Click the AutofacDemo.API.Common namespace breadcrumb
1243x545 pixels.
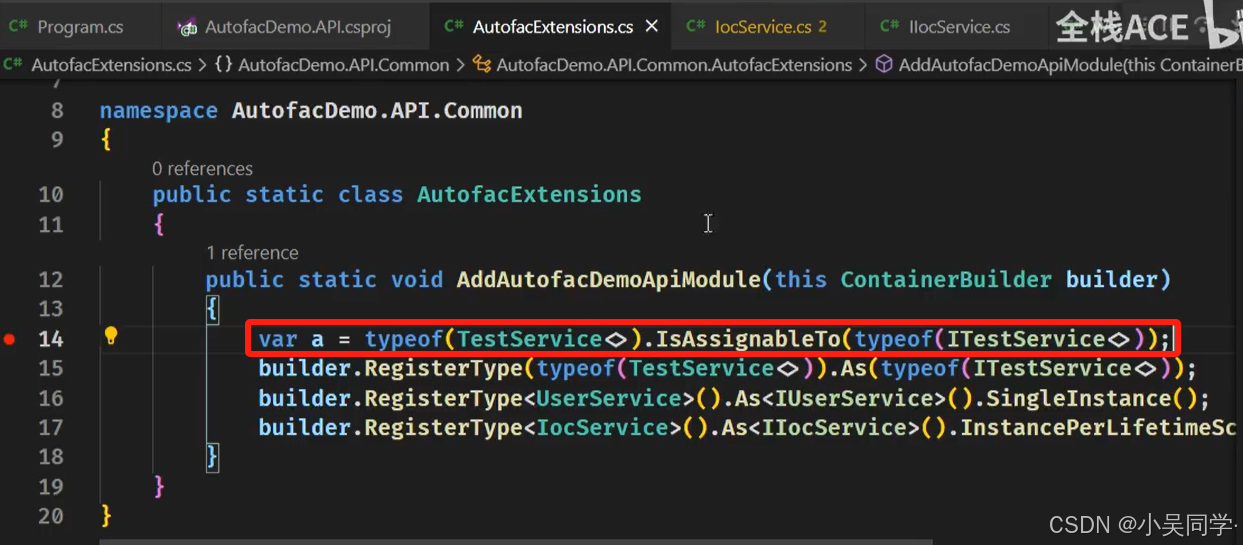click(x=343, y=65)
